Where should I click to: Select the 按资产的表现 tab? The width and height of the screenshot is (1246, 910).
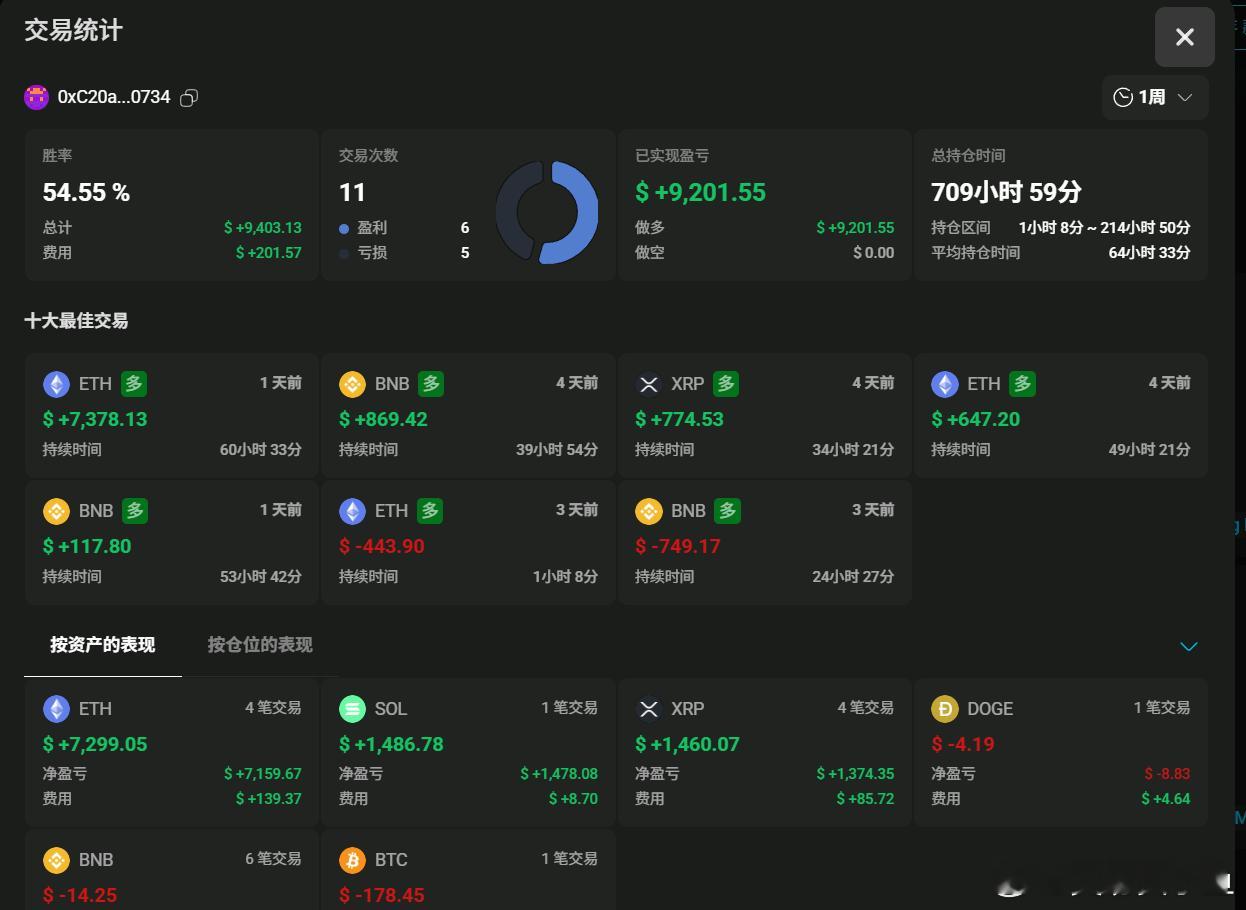tap(103, 645)
